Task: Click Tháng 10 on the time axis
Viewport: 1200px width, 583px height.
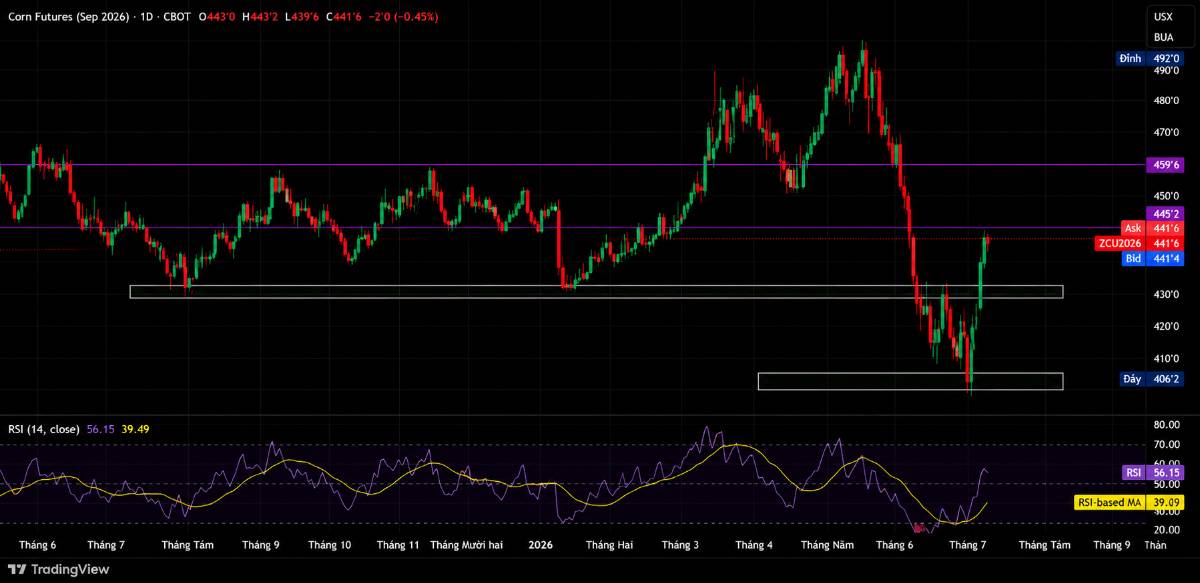Action: click(329, 545)
